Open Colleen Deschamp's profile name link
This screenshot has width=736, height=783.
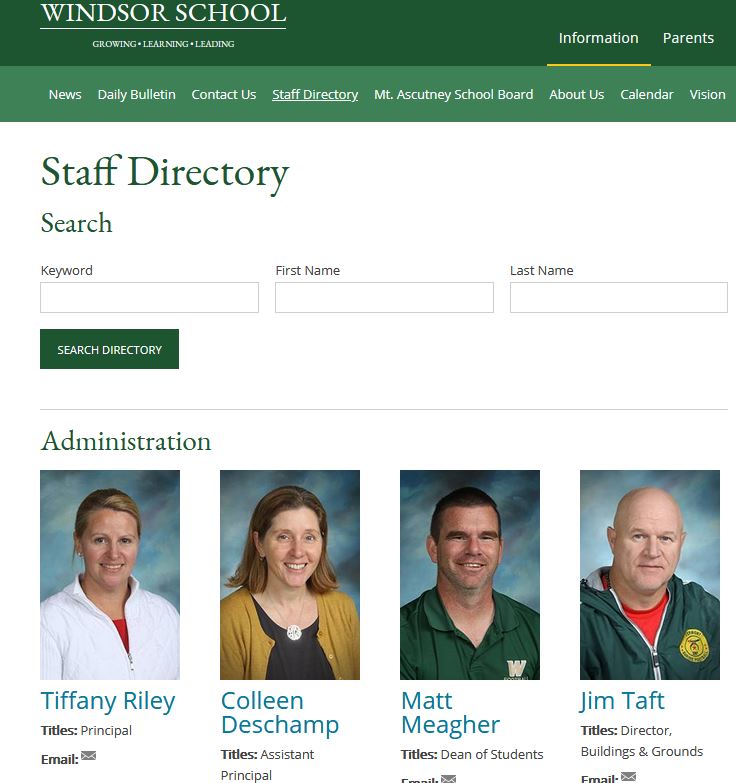[x=280, y=713]
